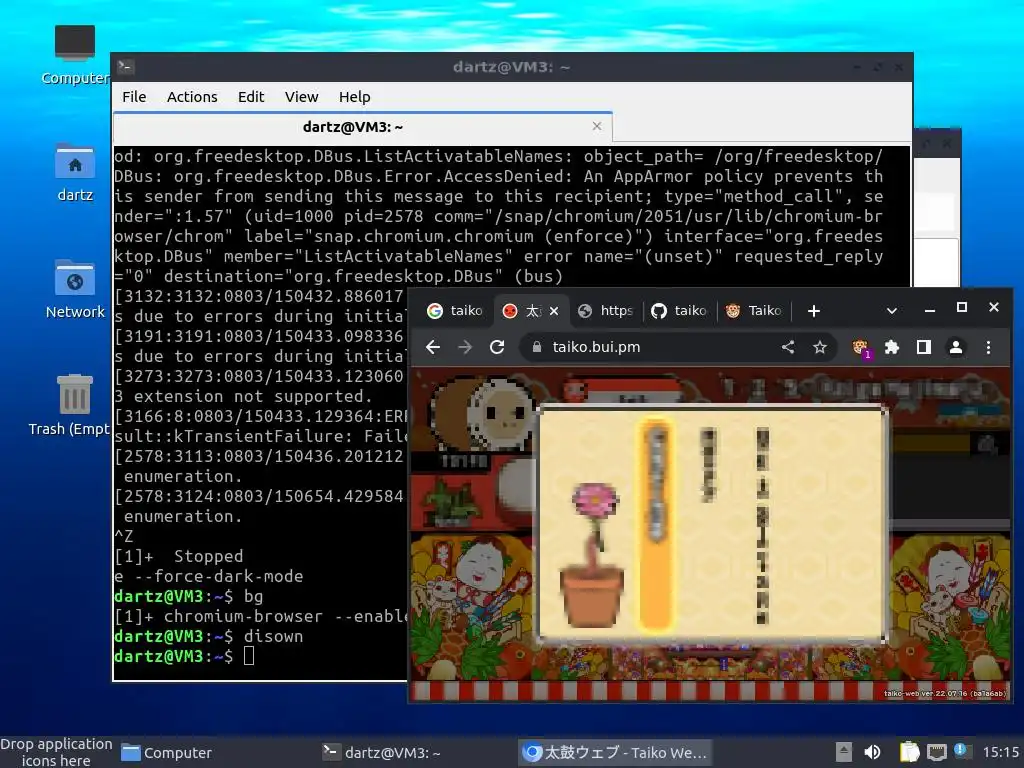The height and width of the screenshot is (768, 1024).
Task: Switch to Taiko Web browser in taskbar
Action: (615, 753)
